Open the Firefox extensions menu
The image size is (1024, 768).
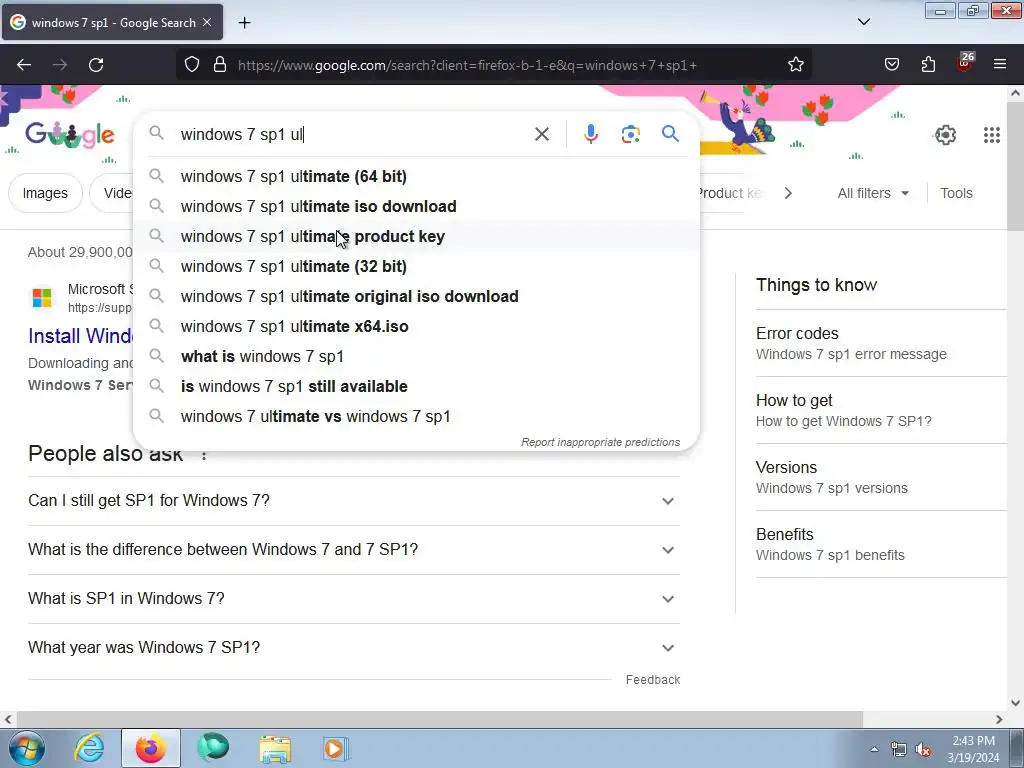pyautogui.click(x=928, y=65)
